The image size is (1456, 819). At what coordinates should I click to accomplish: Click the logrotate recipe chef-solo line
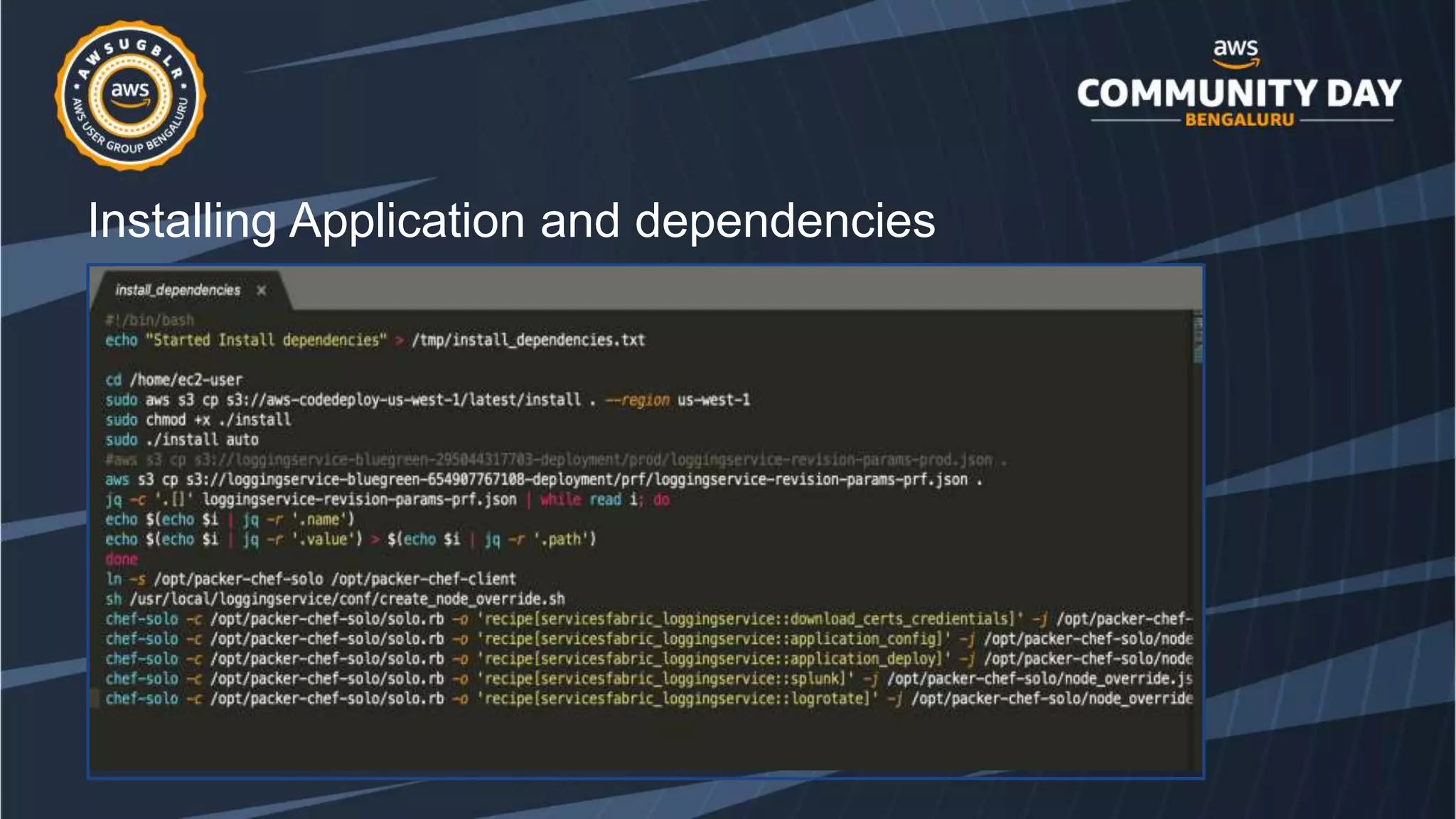click(x=648, y=698)
